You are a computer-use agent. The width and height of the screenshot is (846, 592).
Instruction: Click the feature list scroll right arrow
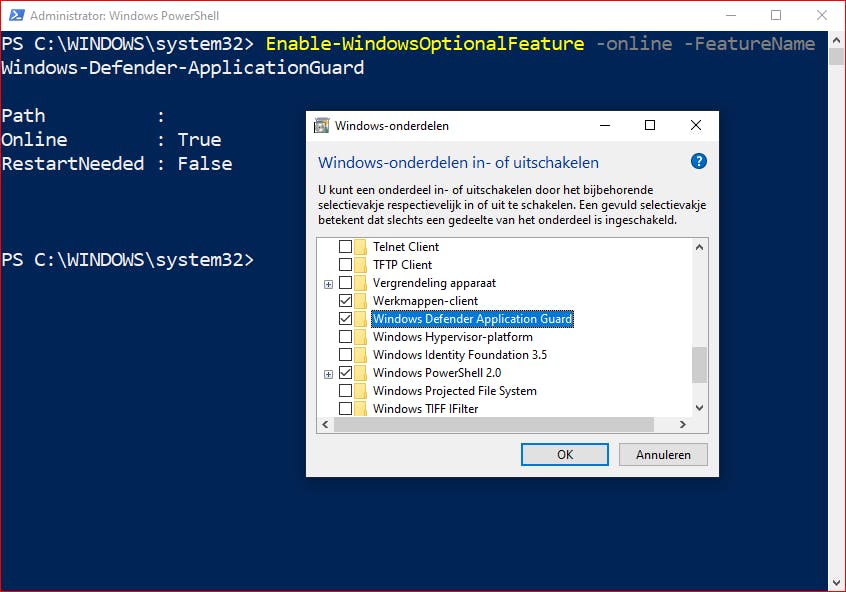click(x=683, y=424)
